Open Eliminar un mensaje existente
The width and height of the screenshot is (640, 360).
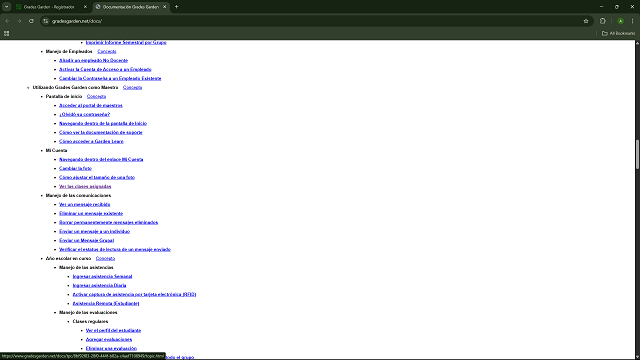(91, 213)
